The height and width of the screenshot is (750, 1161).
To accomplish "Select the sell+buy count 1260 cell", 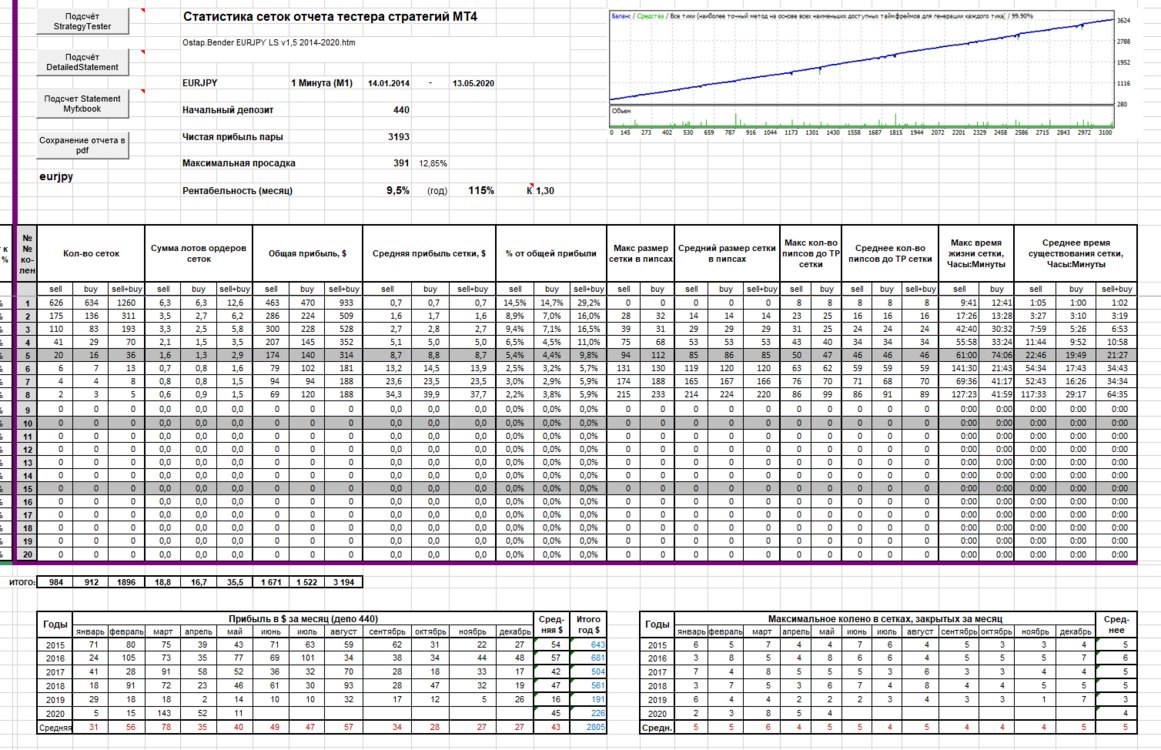I will tap(126, 303).
